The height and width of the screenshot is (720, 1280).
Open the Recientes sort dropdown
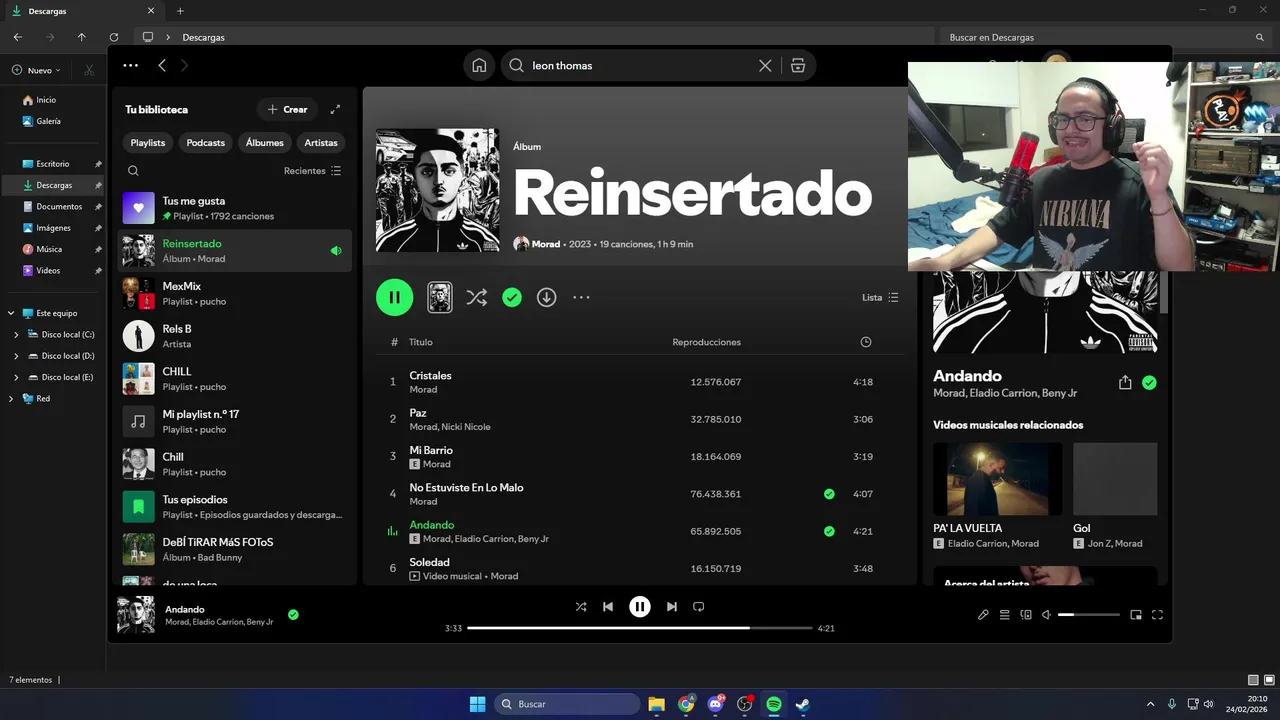pos(312,171)
